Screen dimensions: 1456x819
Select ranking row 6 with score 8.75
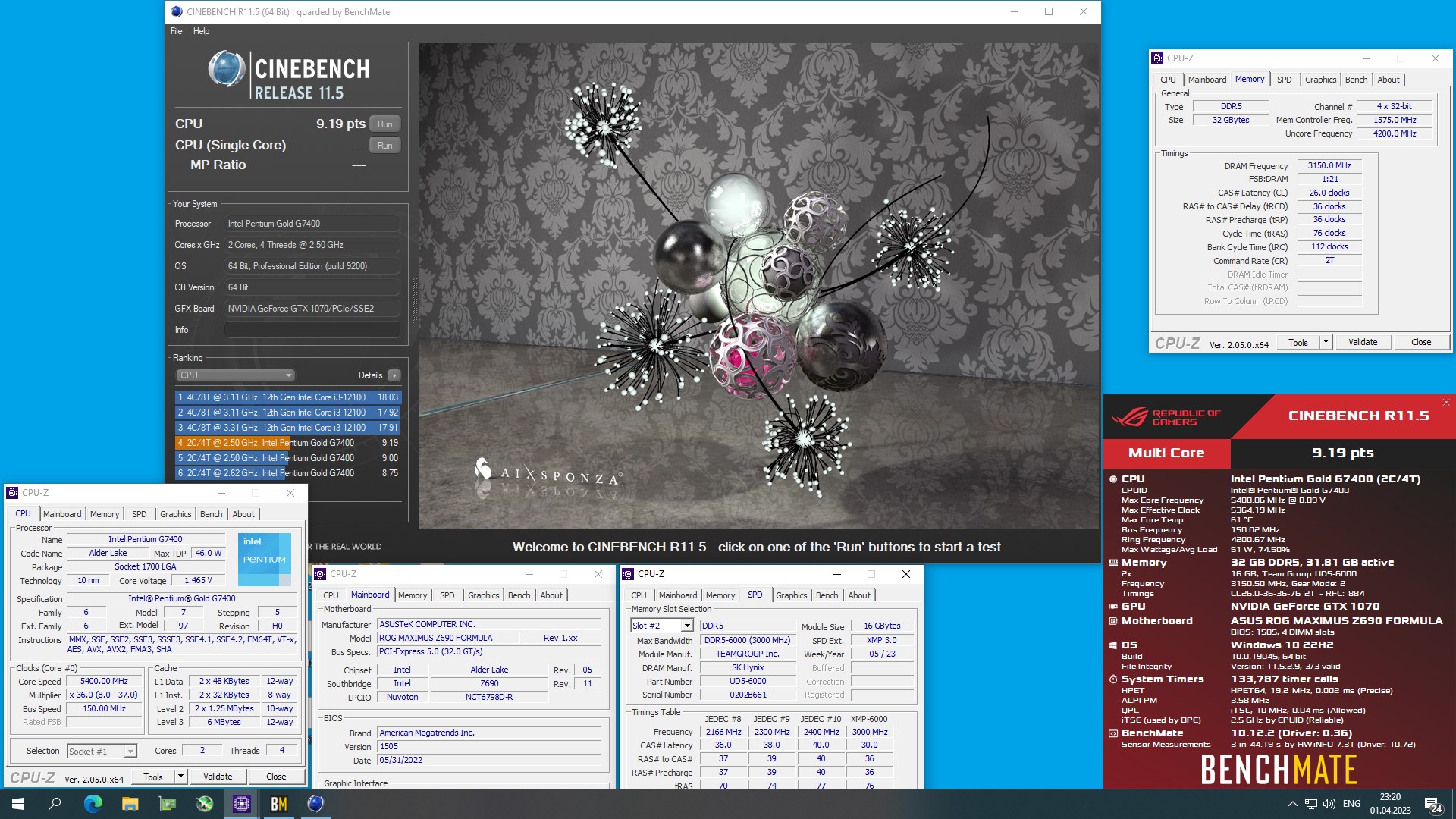287,473
